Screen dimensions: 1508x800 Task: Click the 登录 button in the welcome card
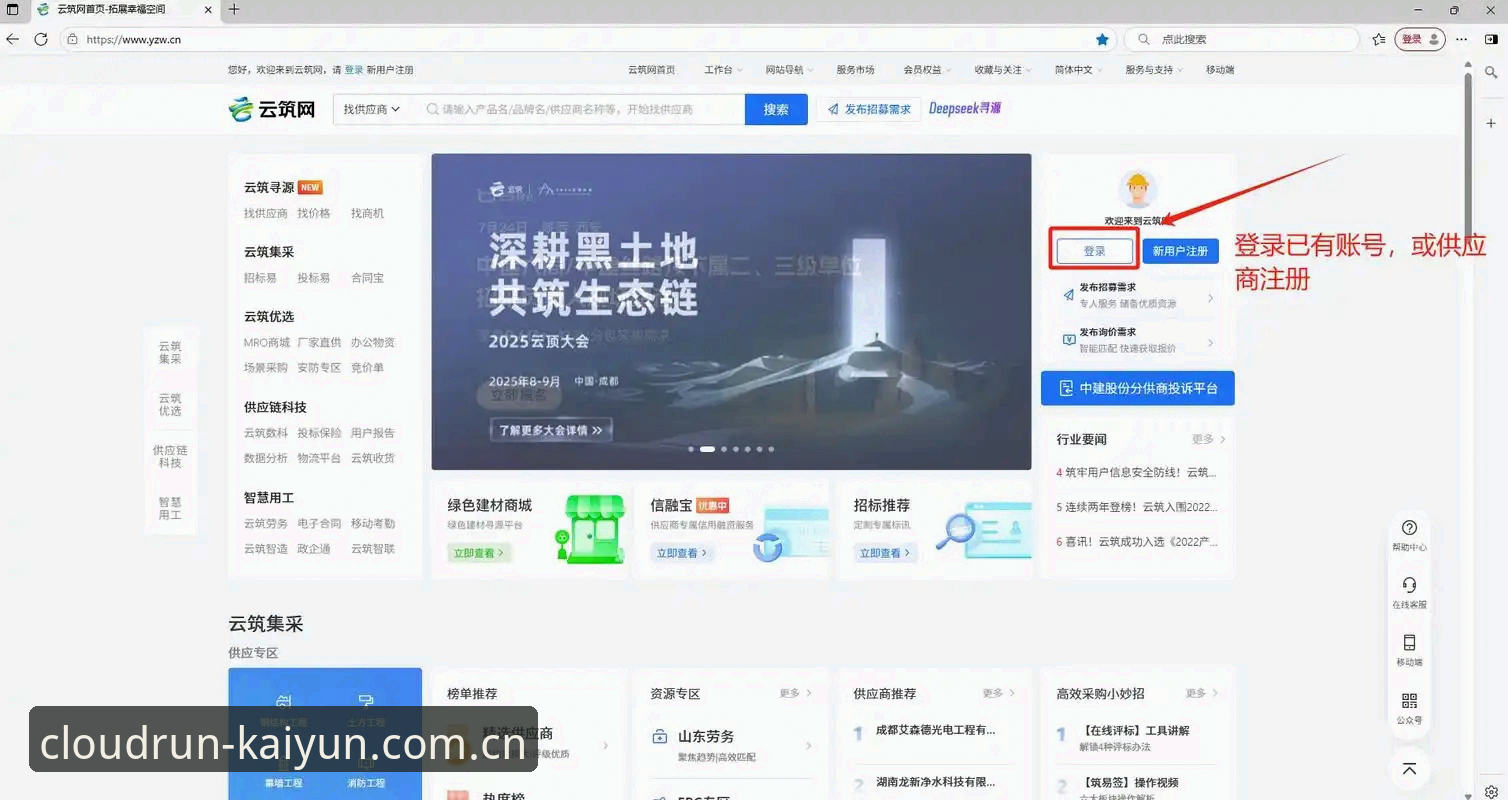pyautogui.click(x=1094, y=251)
